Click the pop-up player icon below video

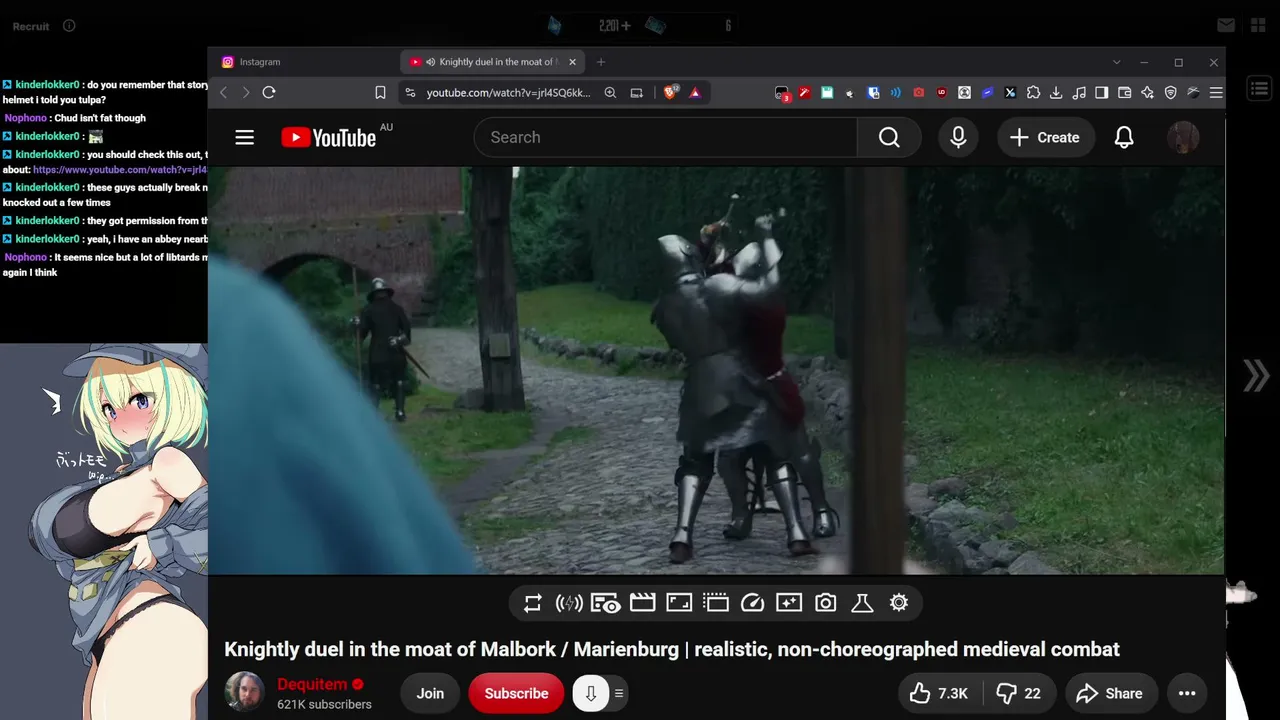point(715,603)
